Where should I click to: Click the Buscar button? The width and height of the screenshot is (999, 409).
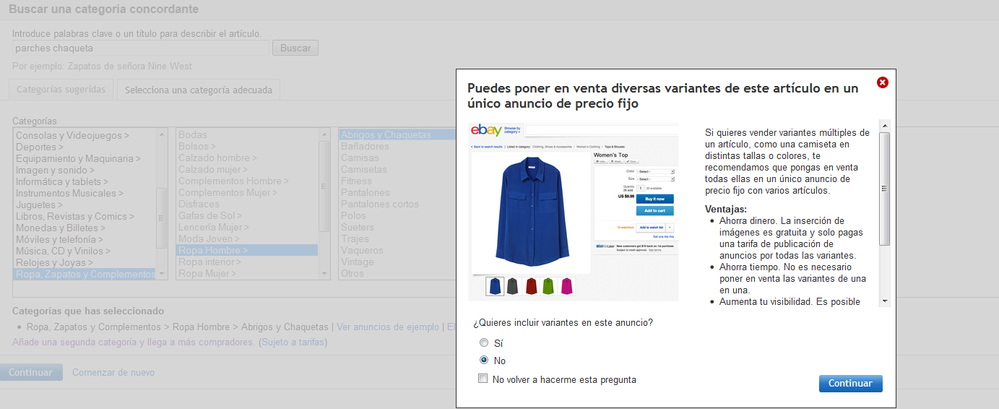tap(294, 48)
